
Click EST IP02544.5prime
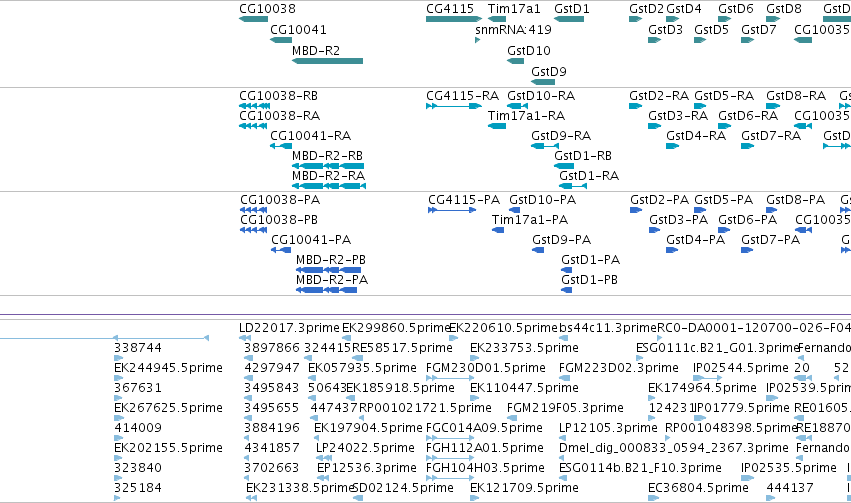(x=741, y=368)
